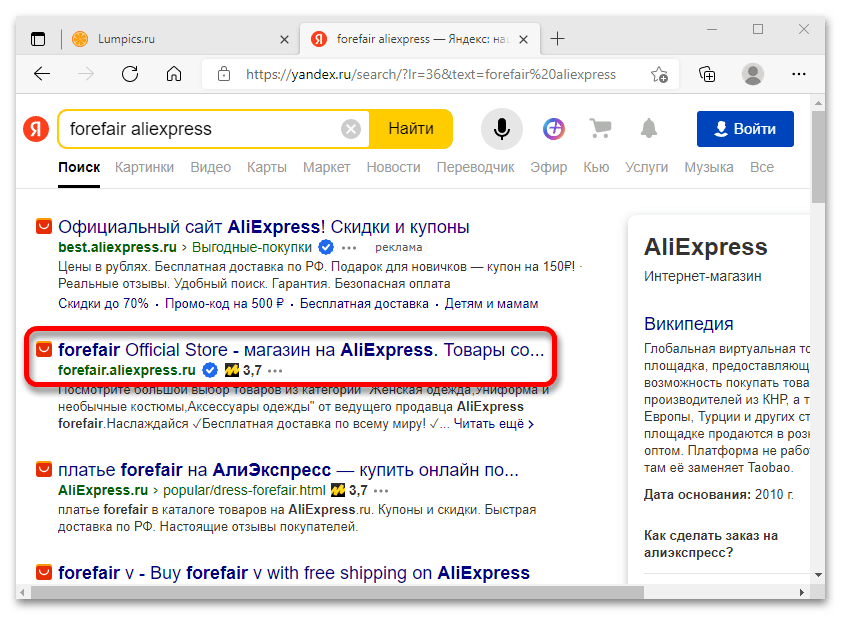Clear the search query with X icon
The image size is (841, 636).
click(351, 129)
